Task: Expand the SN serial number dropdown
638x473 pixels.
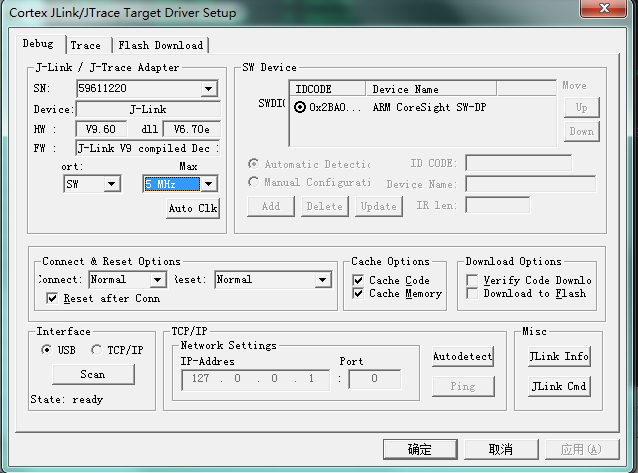Action: click(x=208, y=89)
